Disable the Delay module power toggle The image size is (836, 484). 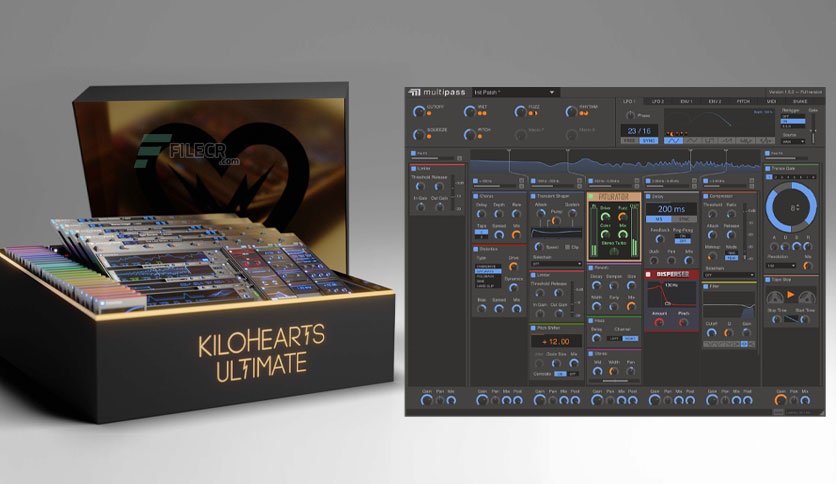click(x=649, y=196)
